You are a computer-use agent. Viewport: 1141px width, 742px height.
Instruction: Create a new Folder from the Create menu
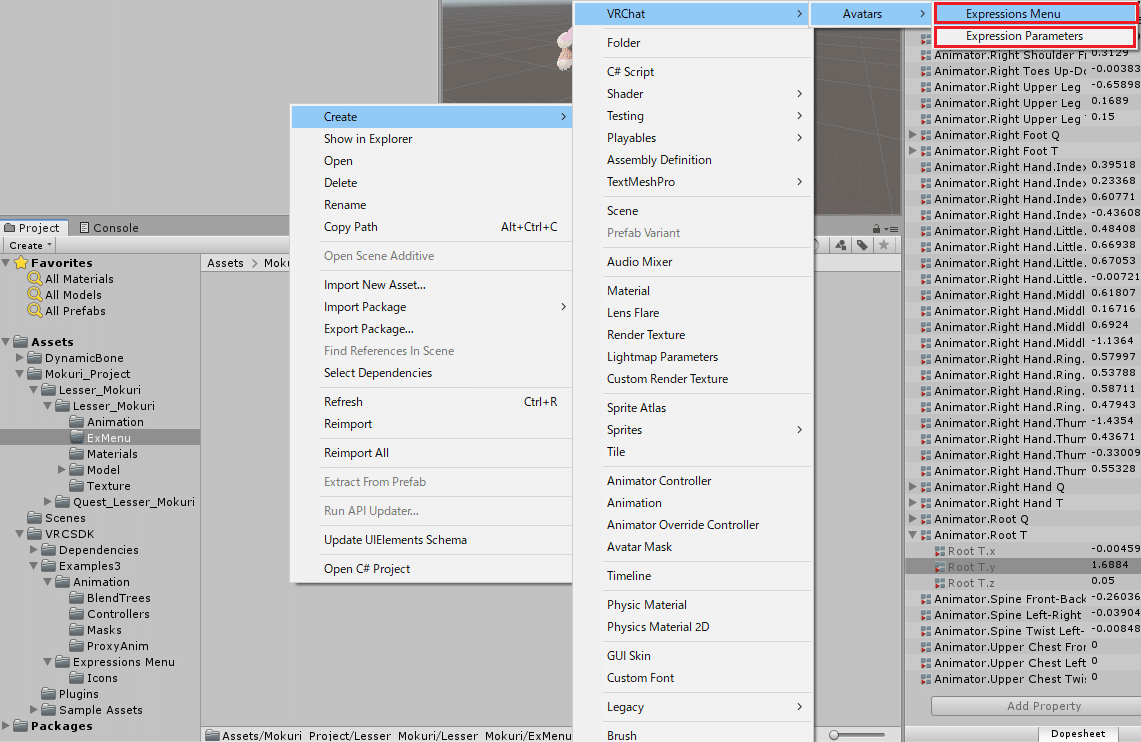click(624, 43)
